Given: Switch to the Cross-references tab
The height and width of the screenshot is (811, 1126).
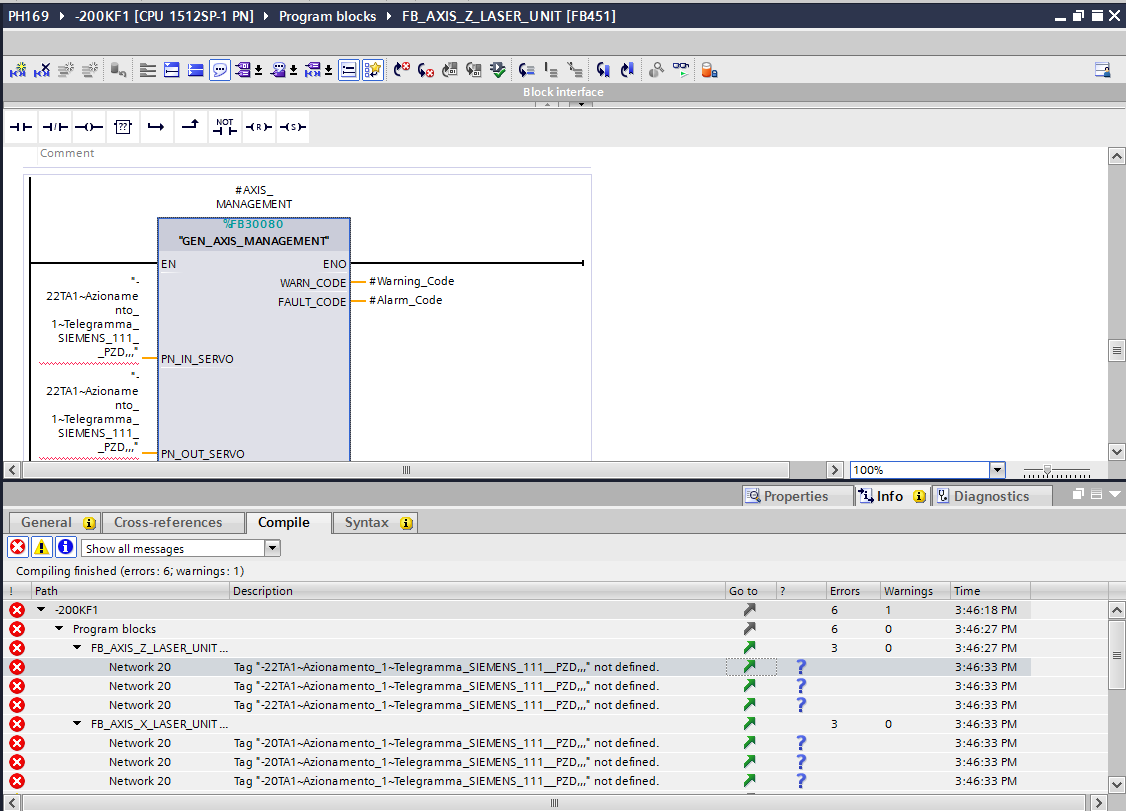Looking at the screenshot, I should tap(168, 522).
